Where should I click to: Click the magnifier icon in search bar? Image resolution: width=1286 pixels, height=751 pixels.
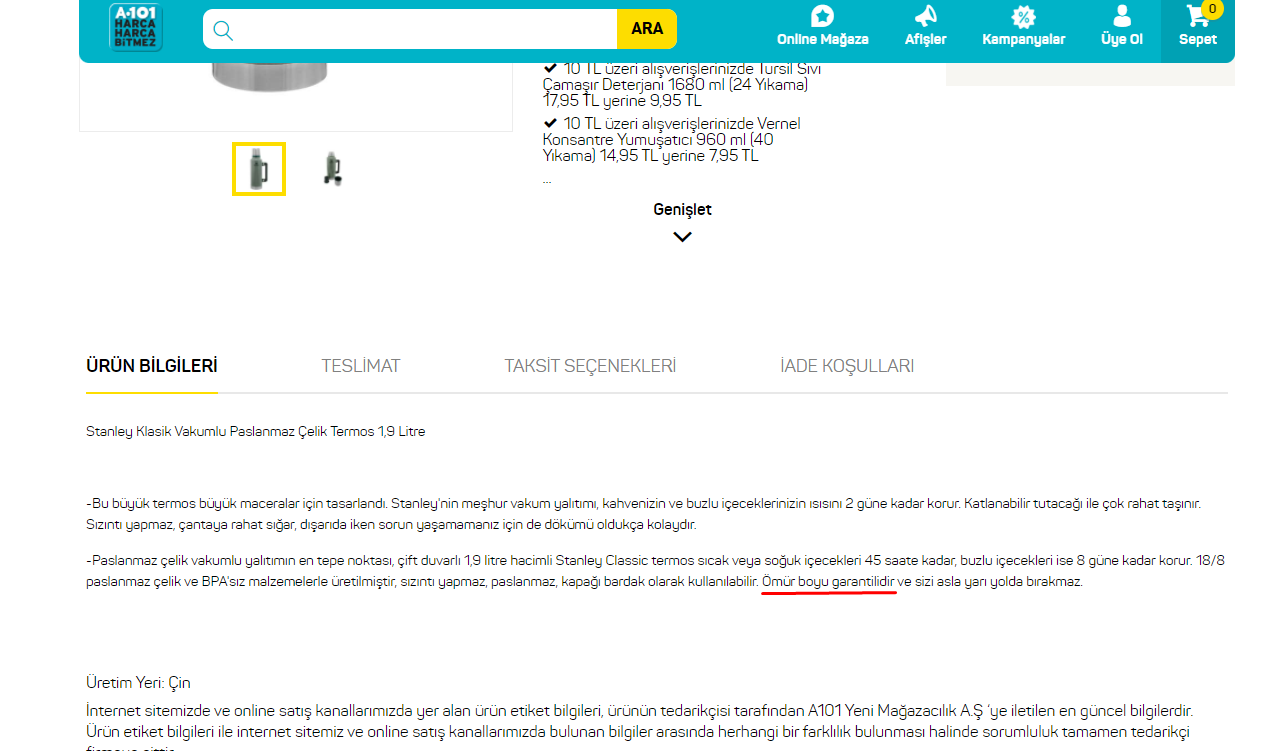pyautogui.click(x=223, y=30)
